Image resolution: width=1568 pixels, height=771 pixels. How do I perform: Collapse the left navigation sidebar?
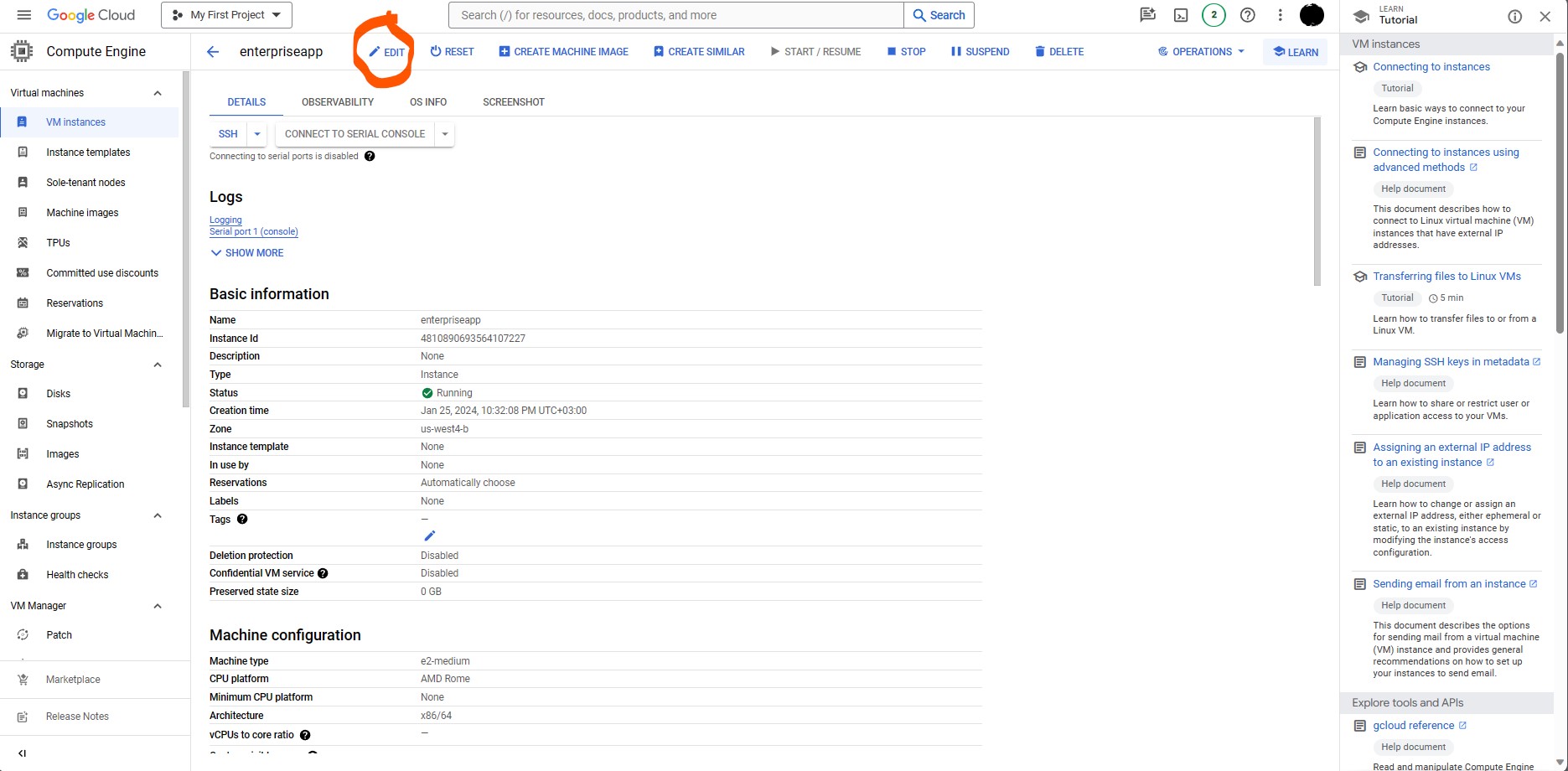click(x=22, y=753)
